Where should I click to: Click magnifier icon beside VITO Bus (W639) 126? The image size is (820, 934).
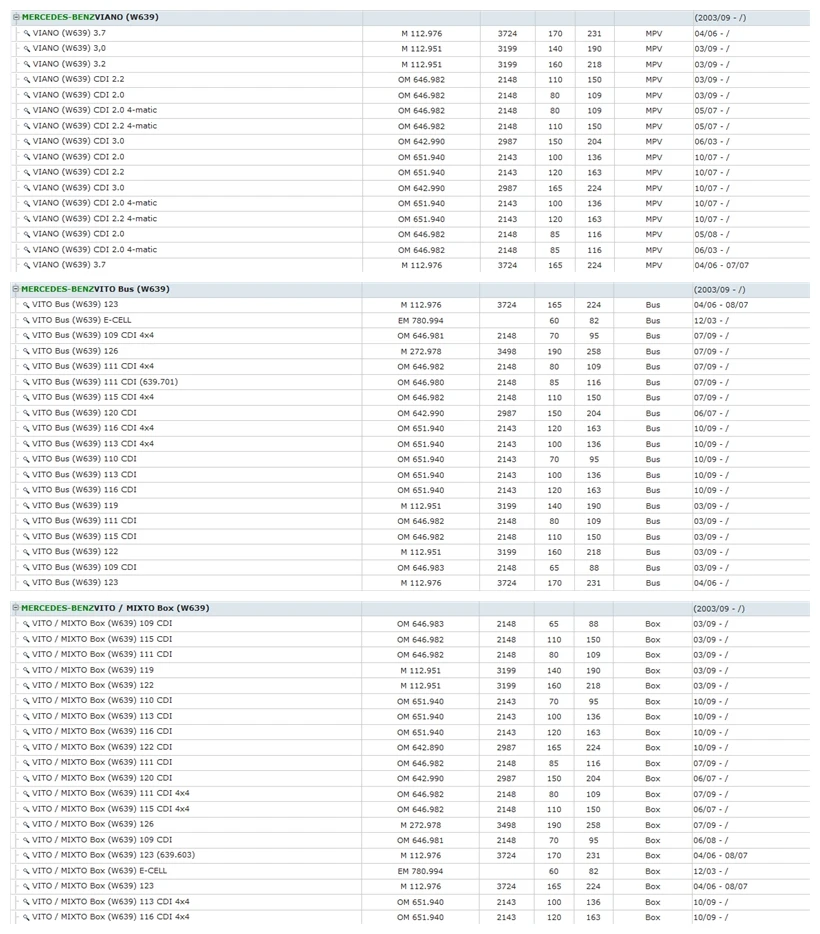pos(26,351)
